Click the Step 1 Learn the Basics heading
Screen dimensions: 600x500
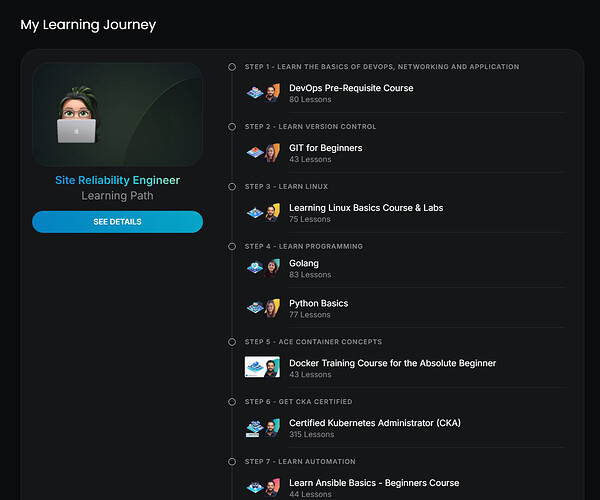click(x=382, y=67)
